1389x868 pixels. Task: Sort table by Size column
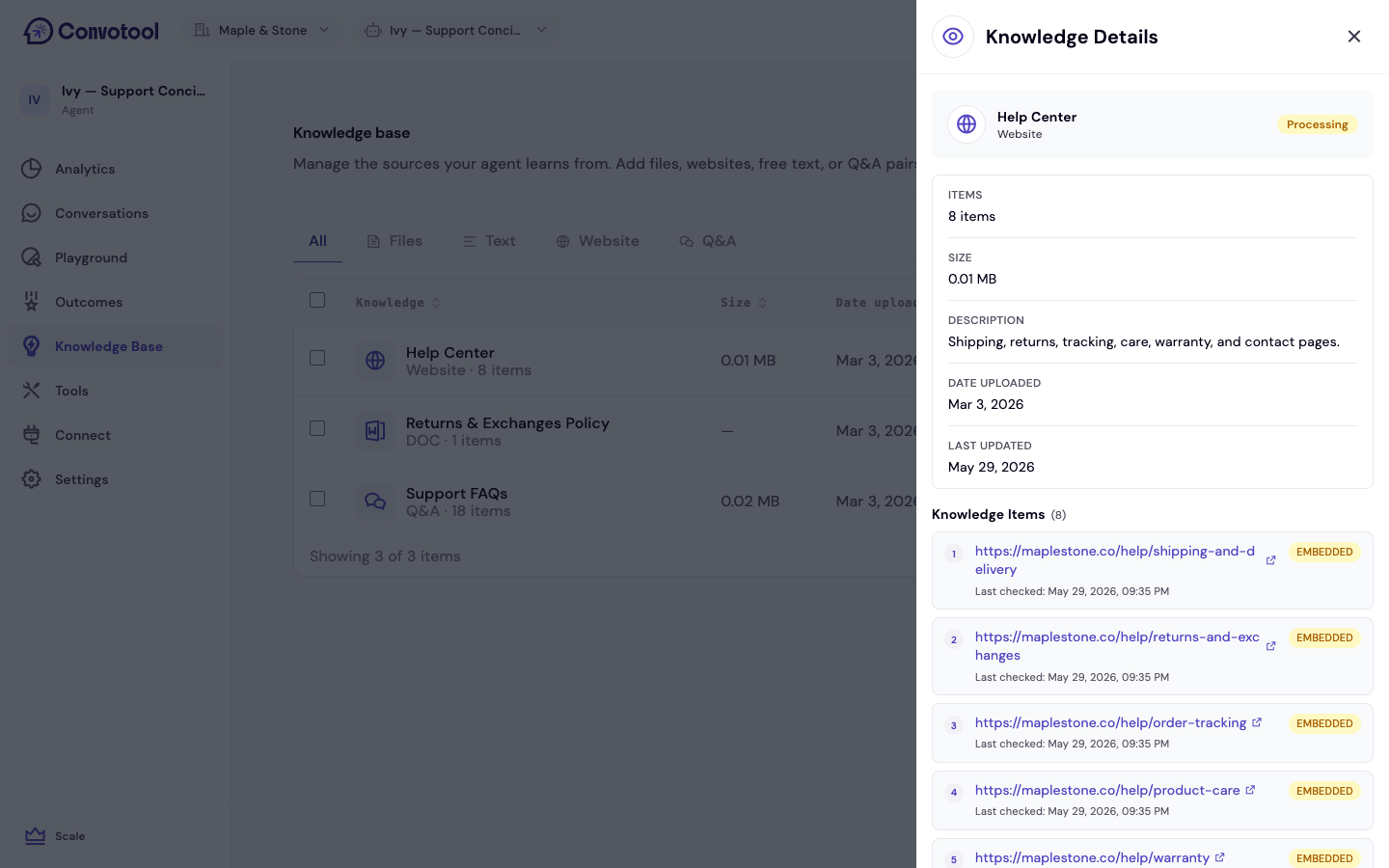click(744, 303)
